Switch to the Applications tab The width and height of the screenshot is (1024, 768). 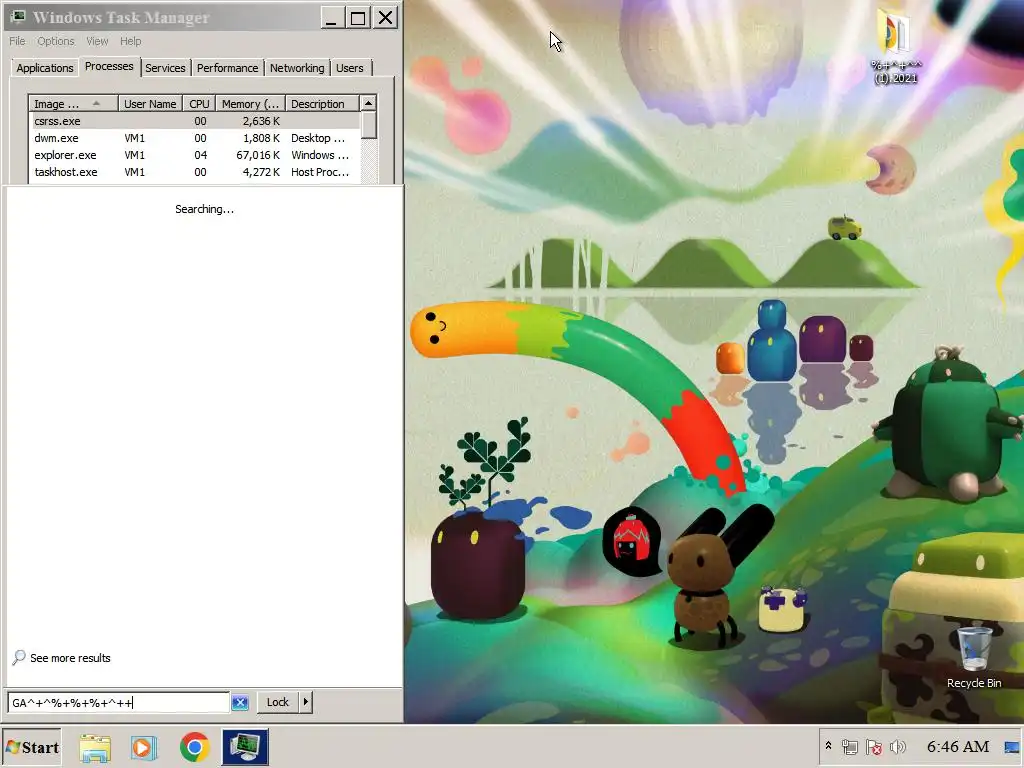click(x=44, y=68)
